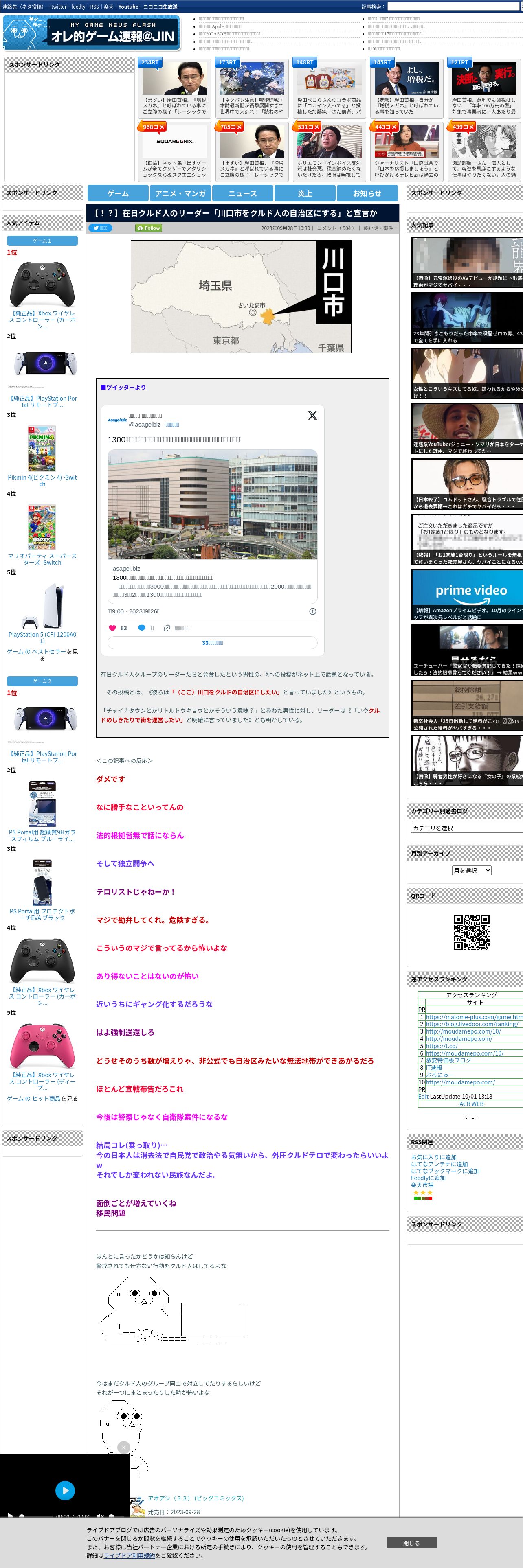The height and width of the screenshot is (1568, 523).
Task: Open https://matome-plus.com ranking link
Action: tap(474, 1016)
